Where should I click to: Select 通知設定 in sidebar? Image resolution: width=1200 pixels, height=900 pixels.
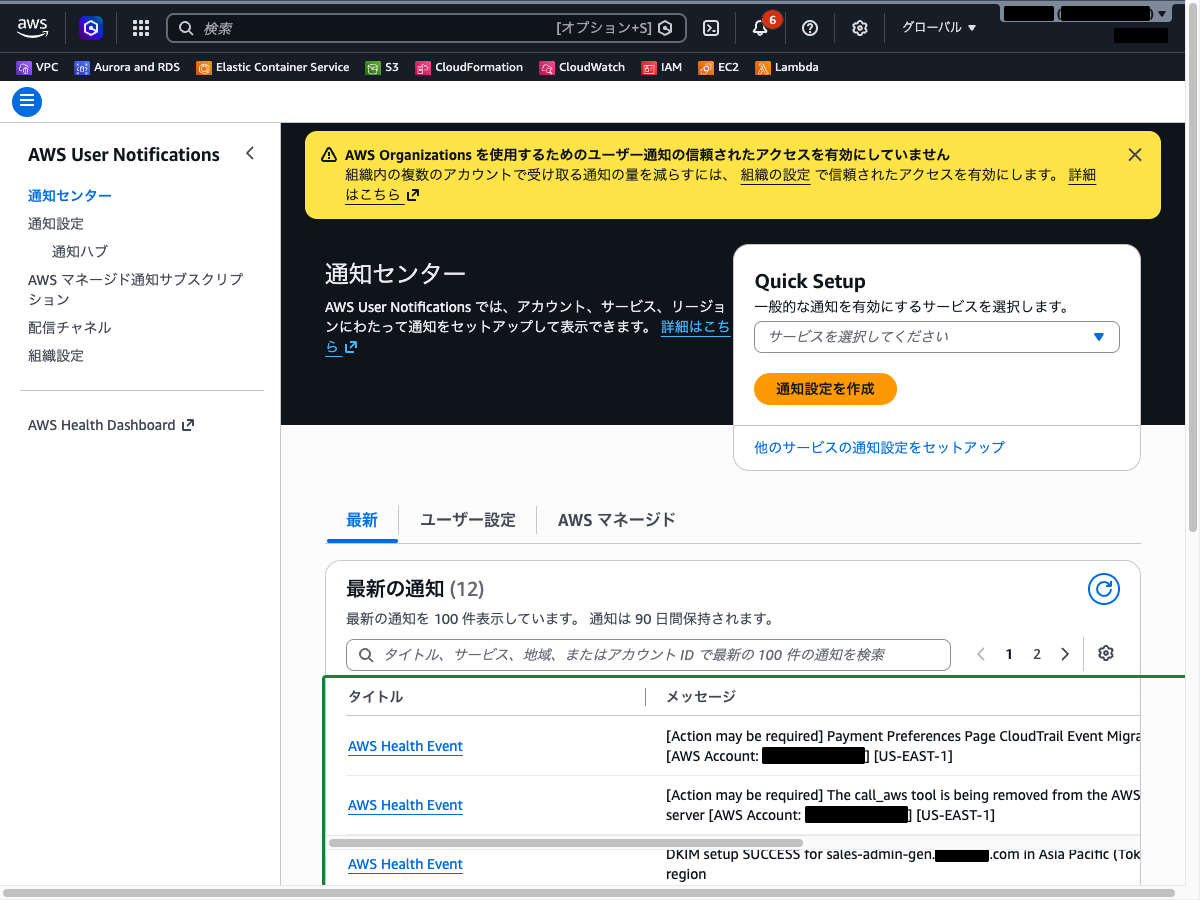coord(56,224)
